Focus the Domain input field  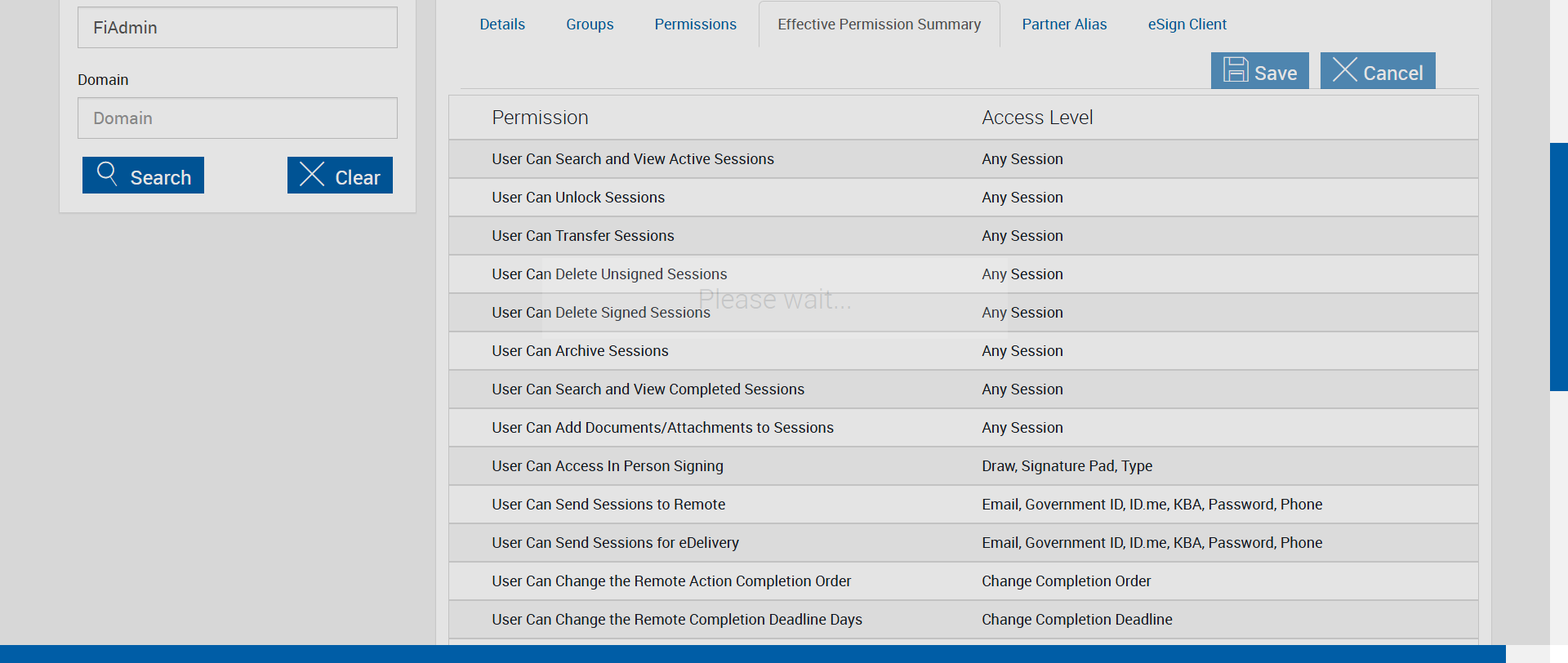pyautogui.click(x=237, y=118)
